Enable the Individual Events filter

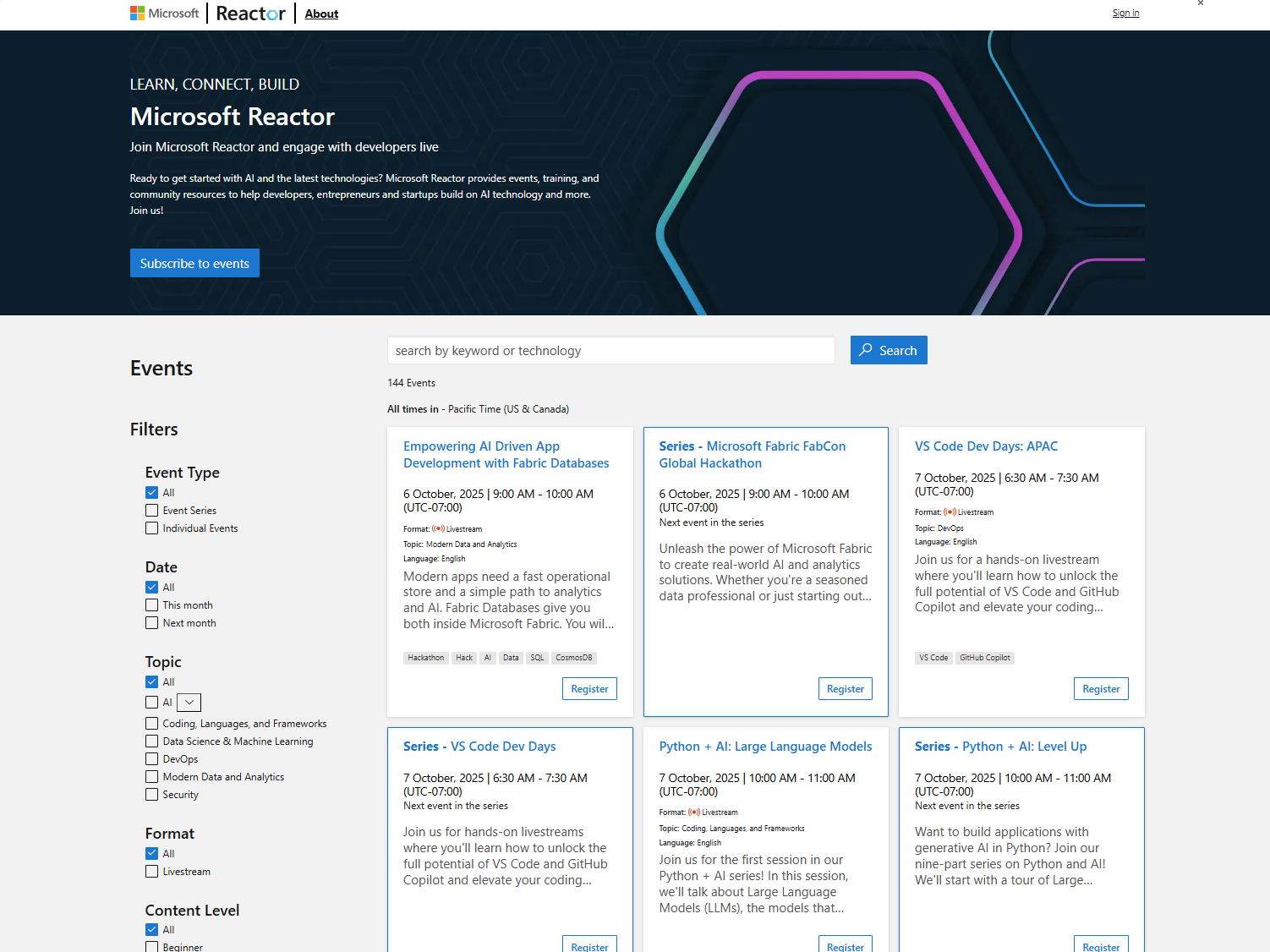tap(152, 528)
